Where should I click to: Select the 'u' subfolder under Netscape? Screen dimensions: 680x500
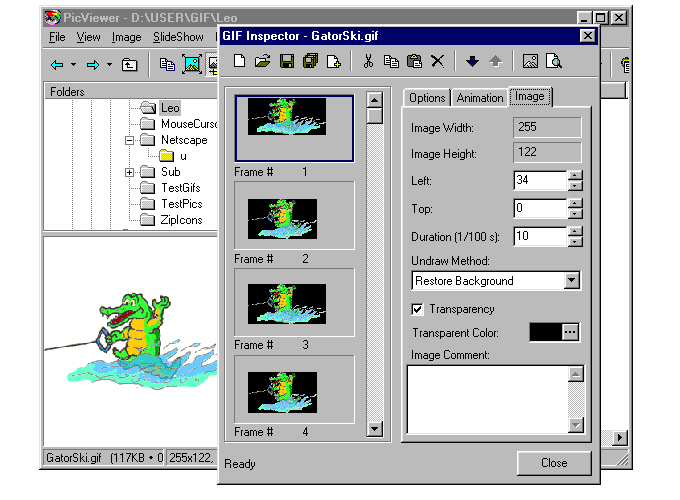click(173, 156)
